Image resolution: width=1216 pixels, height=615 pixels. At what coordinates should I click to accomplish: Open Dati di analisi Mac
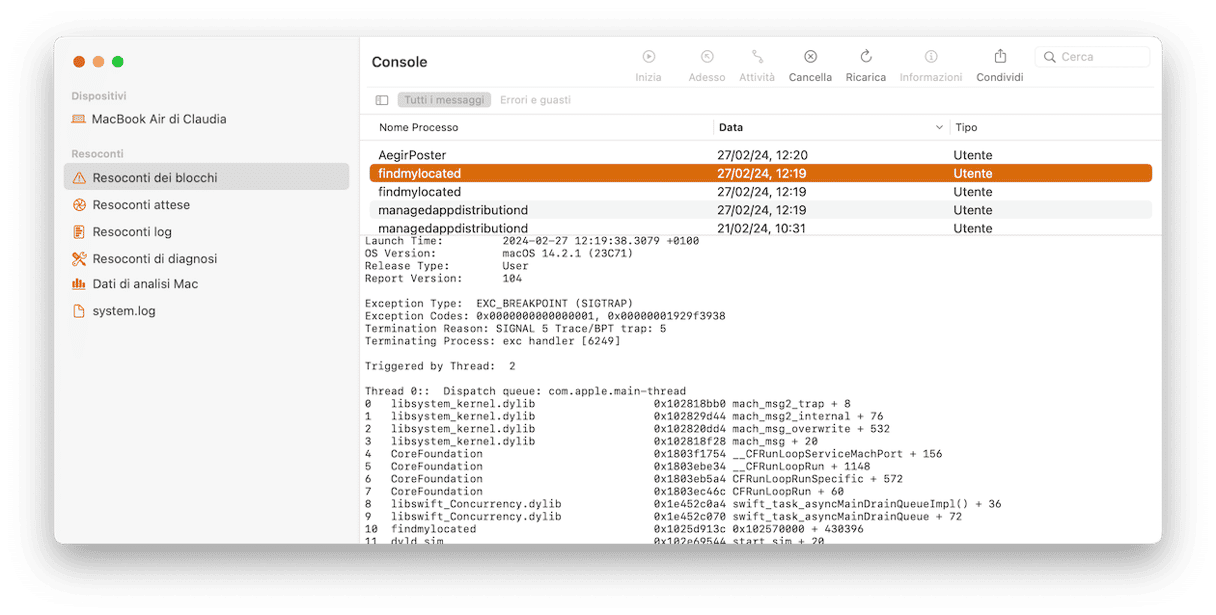coord(145,284)
